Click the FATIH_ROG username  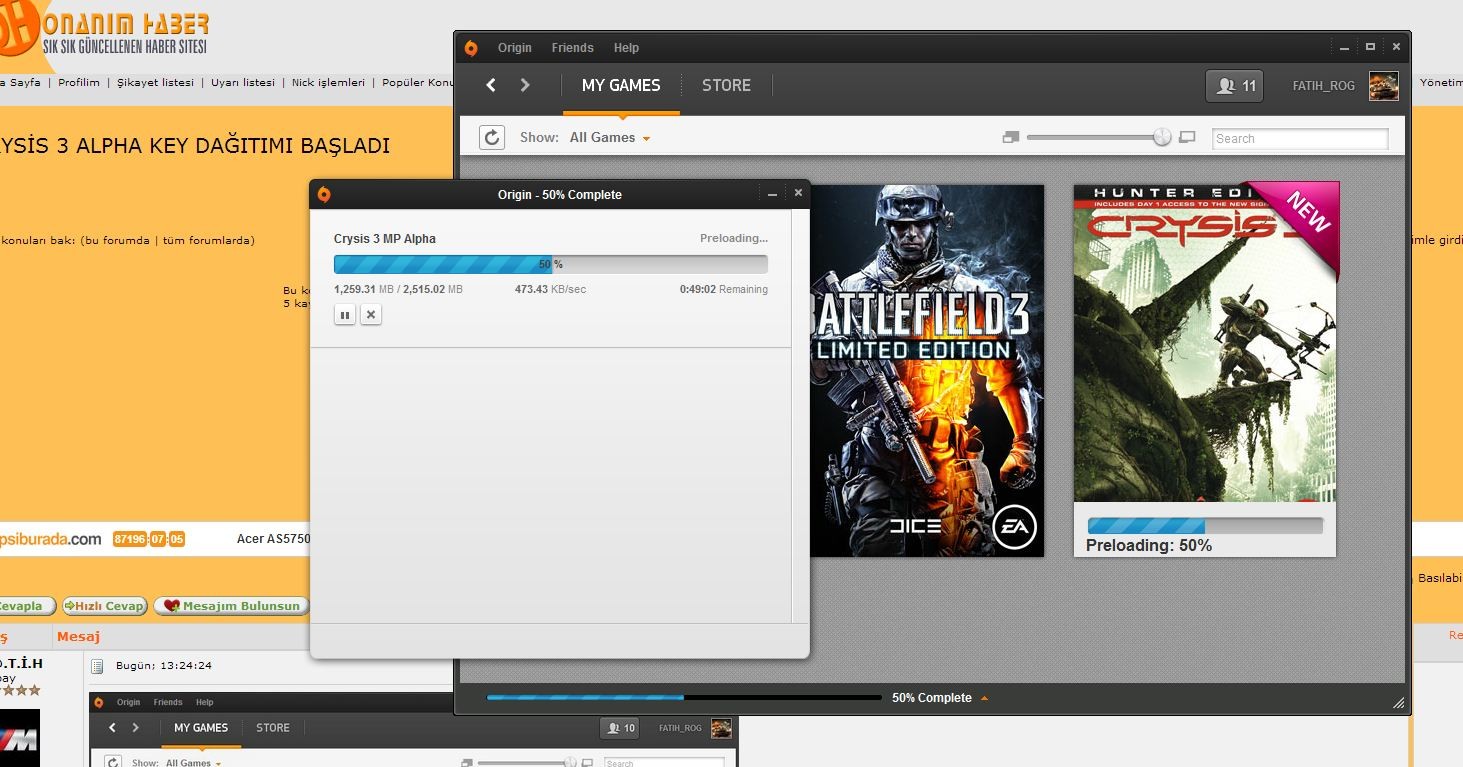click(1323, 86)
